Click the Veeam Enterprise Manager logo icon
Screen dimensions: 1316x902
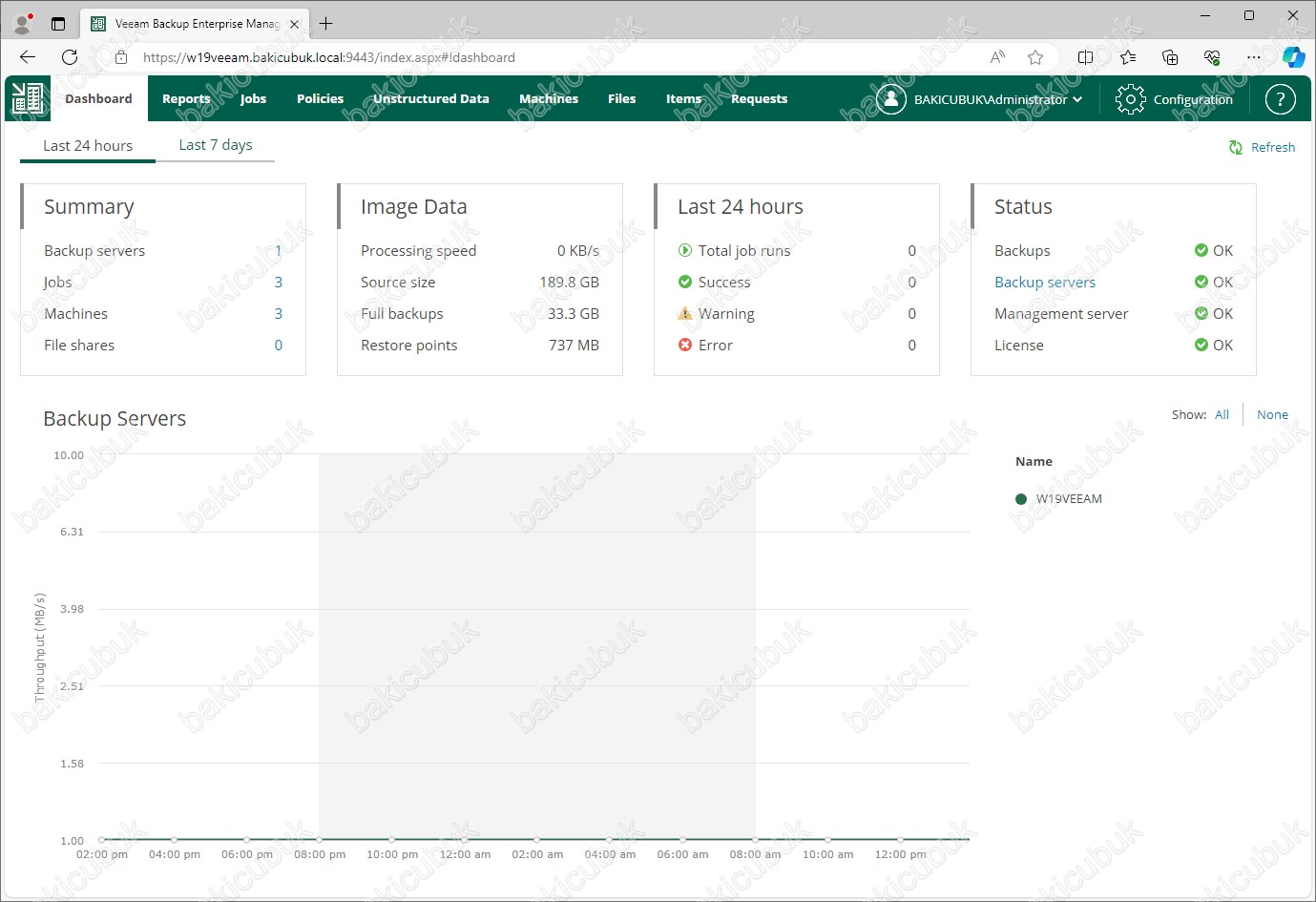point(28,98)
